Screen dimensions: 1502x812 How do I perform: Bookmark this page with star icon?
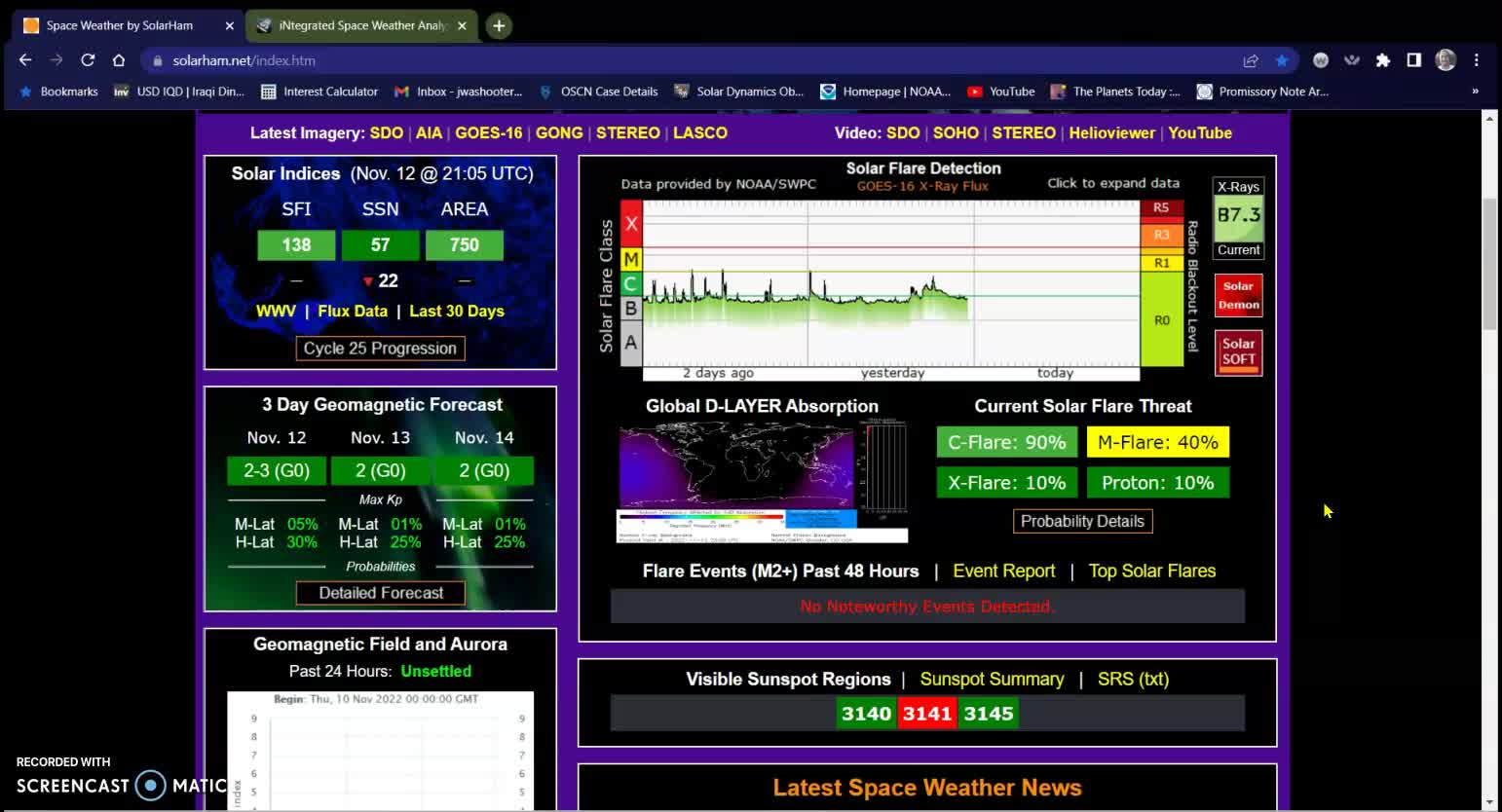point(1282,60)
